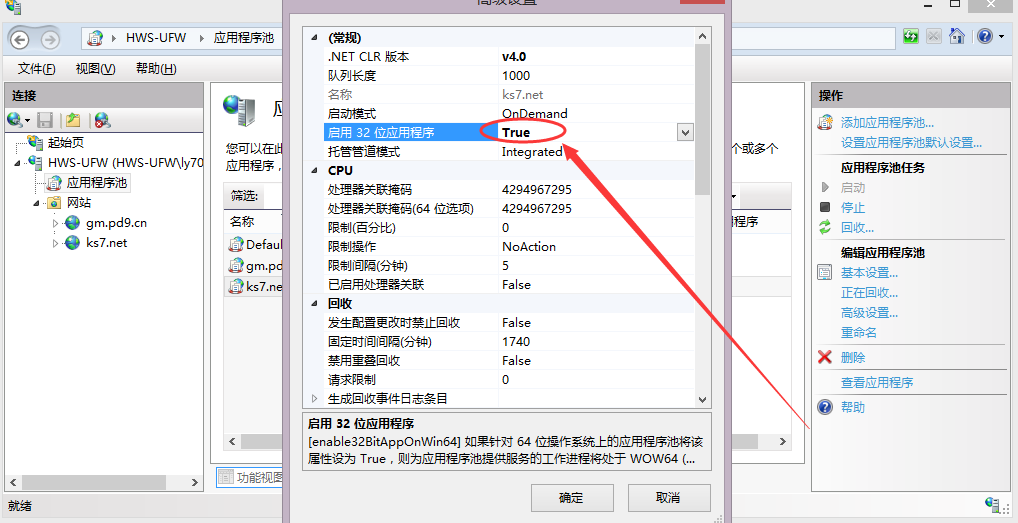The height and width of the screenshot is (523, 1018).
Task: Click the 取消 button
Action: 669,498
